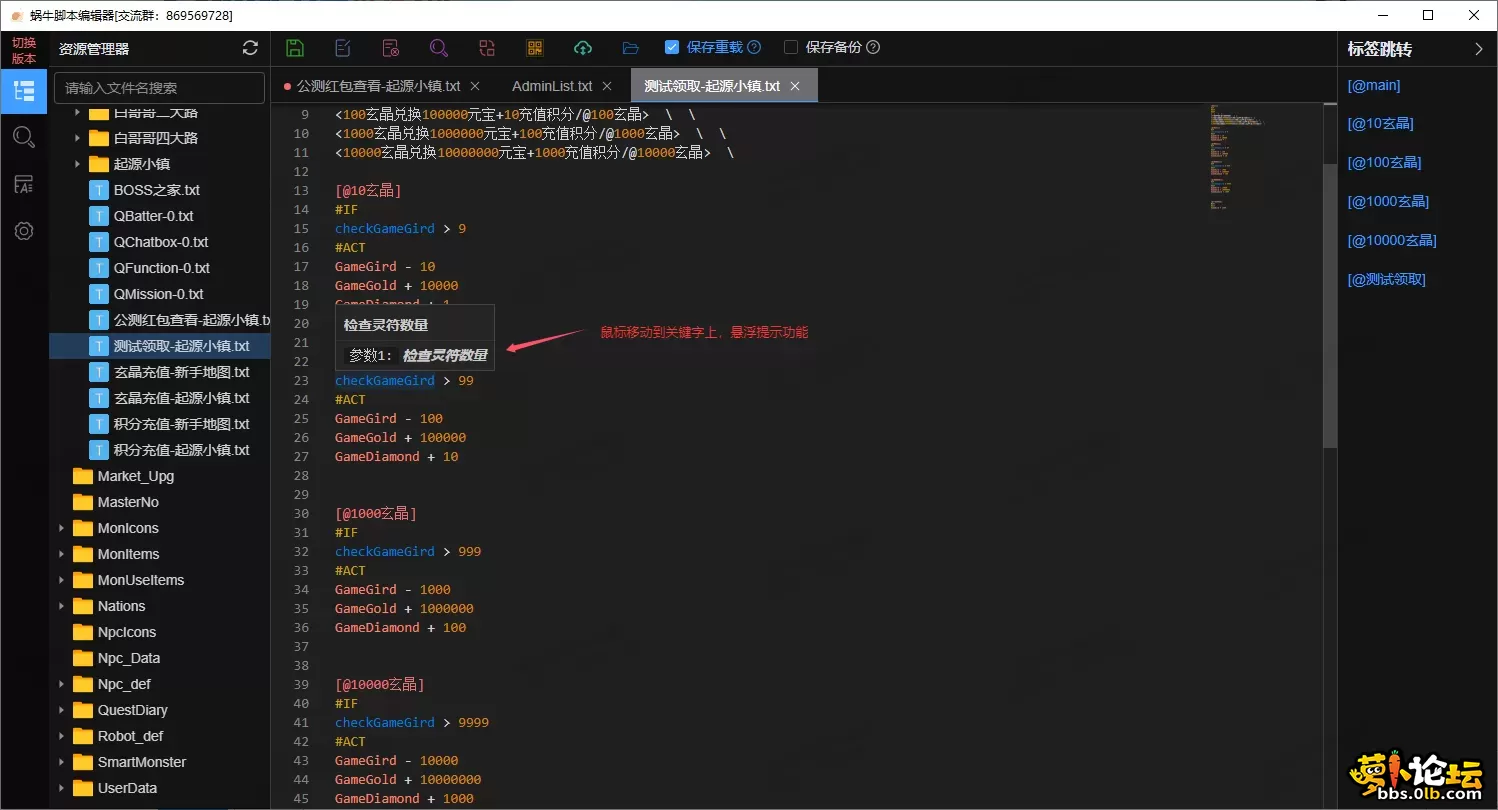Jump to the [@10000玄晶] label
This screenshot has width=1498, height=810.
tap(1392, 240)
